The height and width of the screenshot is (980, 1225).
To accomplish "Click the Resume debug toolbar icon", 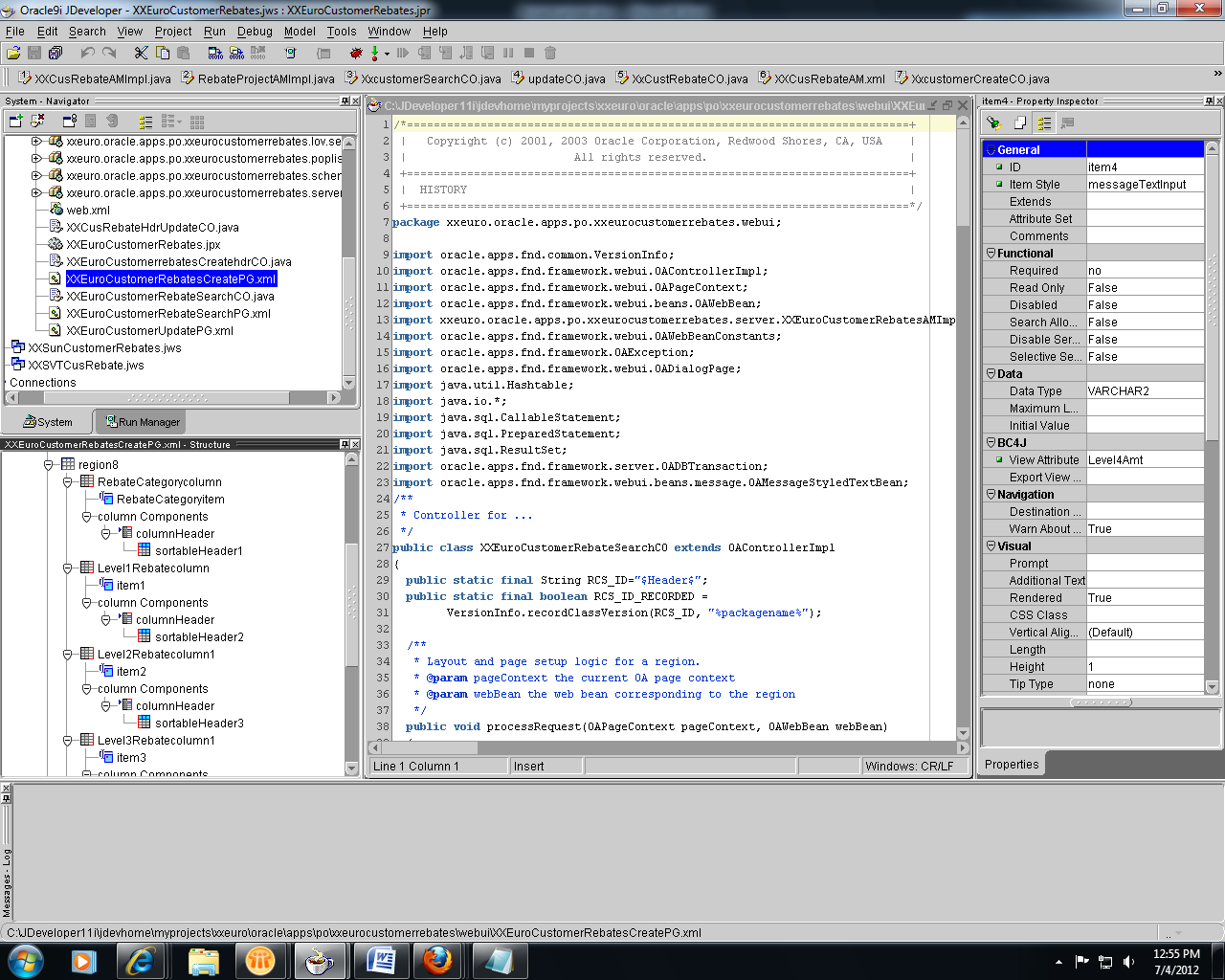I will (x=402, y=53).
